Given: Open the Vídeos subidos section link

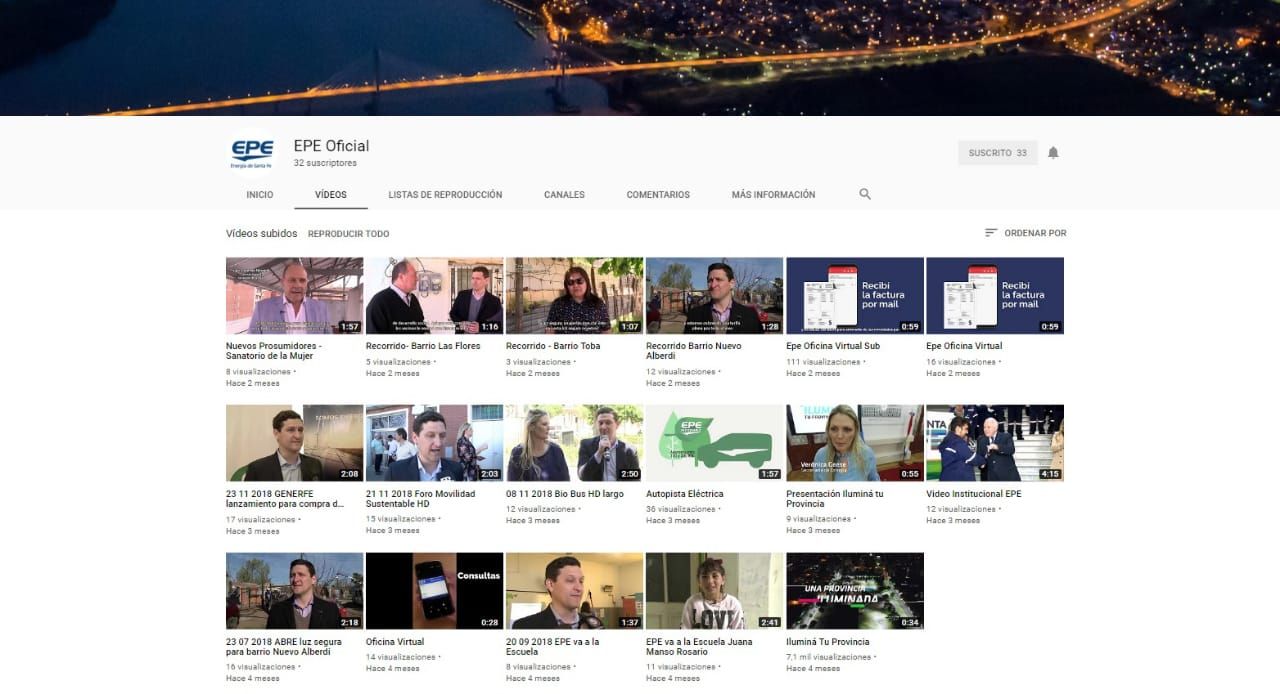Looking at the screenshot, I should [x=261, y=234].
